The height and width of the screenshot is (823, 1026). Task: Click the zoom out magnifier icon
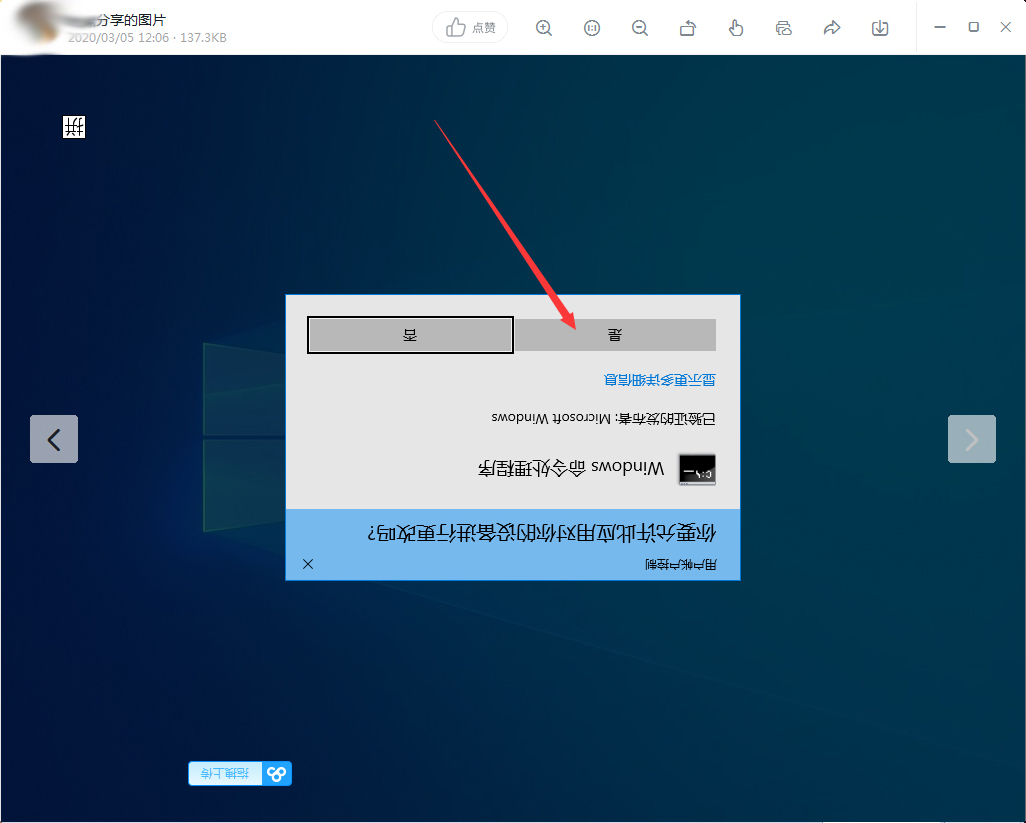coord(640,28)
